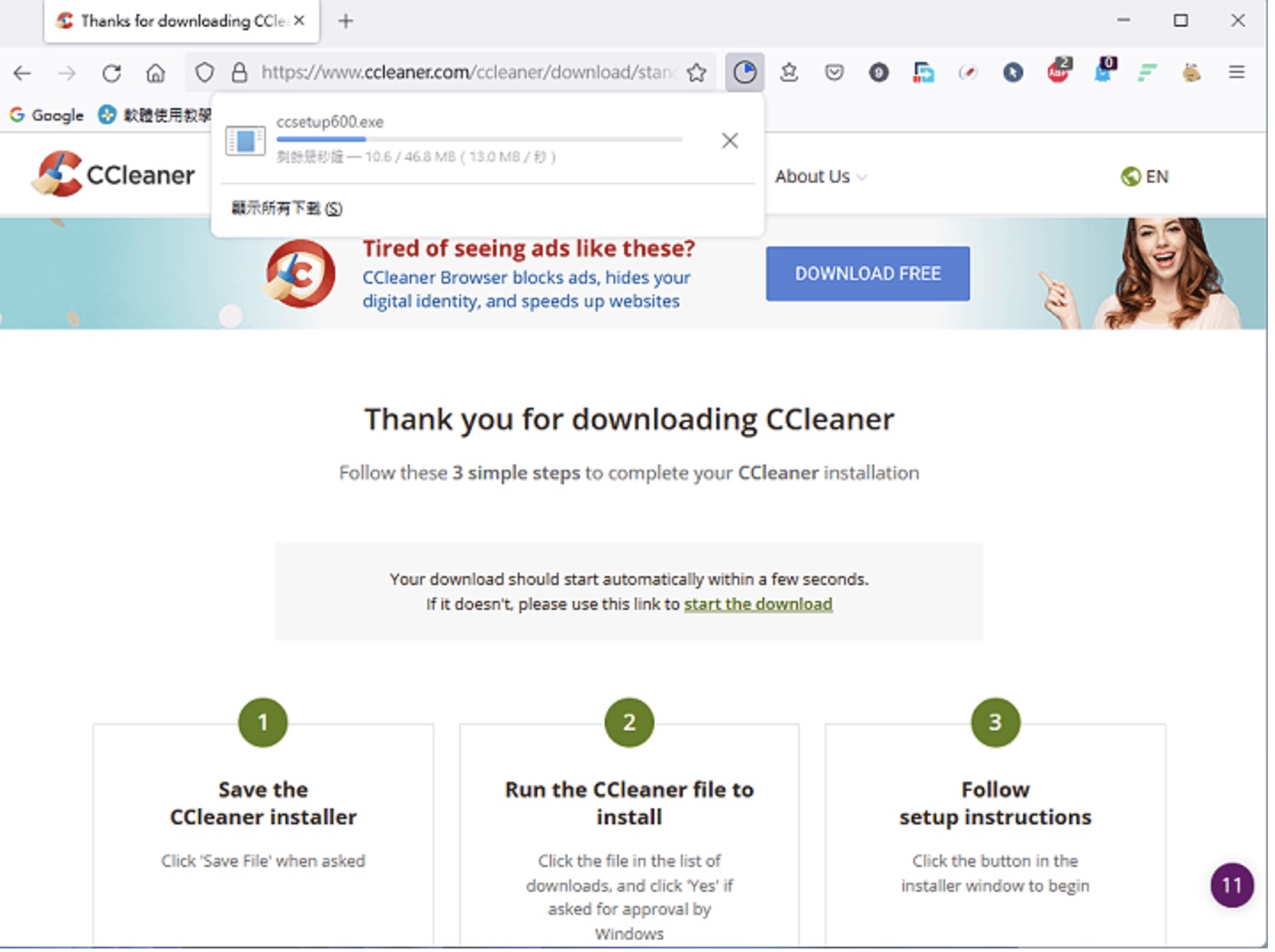
Task: Click Tired of seeing ads banner headline
Action: tap(529, 248)
